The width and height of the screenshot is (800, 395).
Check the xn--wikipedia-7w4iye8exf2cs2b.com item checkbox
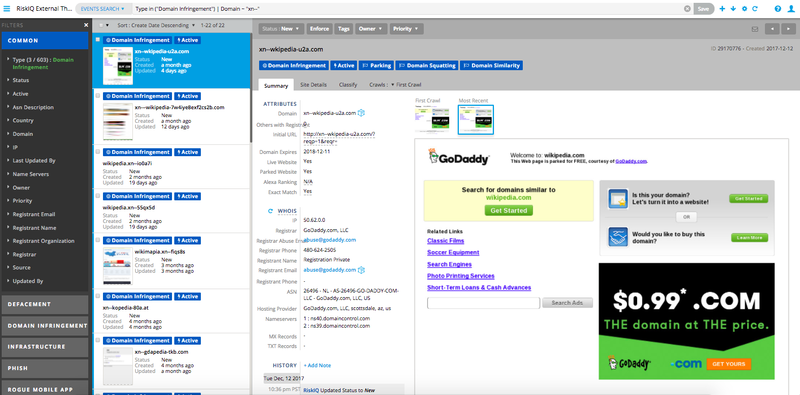[x=98, y=96]
